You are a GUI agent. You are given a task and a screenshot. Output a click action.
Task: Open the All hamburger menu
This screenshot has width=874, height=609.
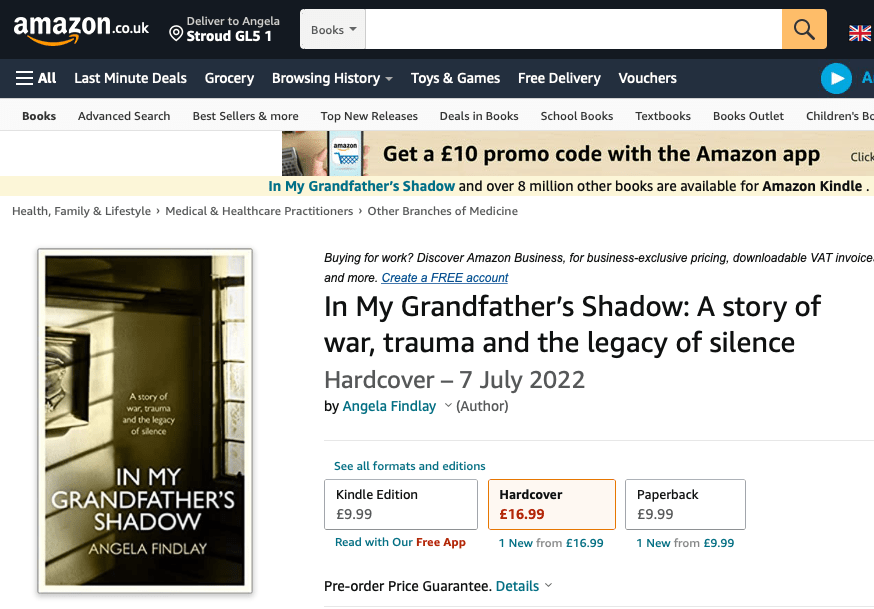pyautogui.click(x=36, y=78)
